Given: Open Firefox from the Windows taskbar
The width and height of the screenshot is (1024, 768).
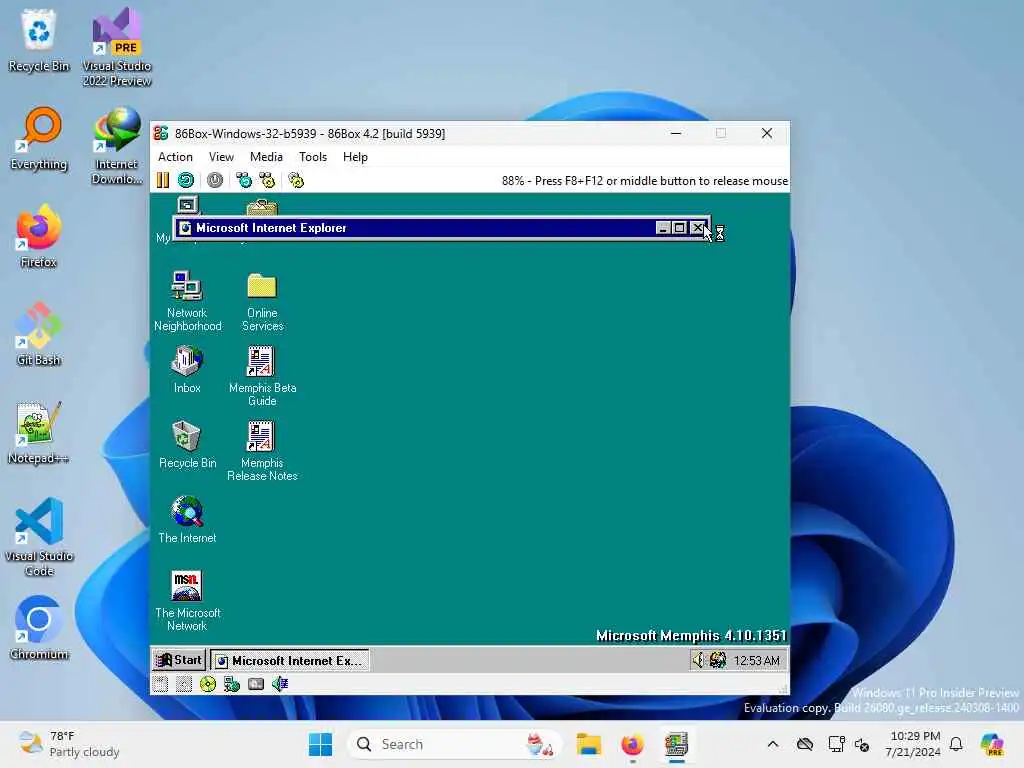Looking at the screenshot, I should 632,744.
